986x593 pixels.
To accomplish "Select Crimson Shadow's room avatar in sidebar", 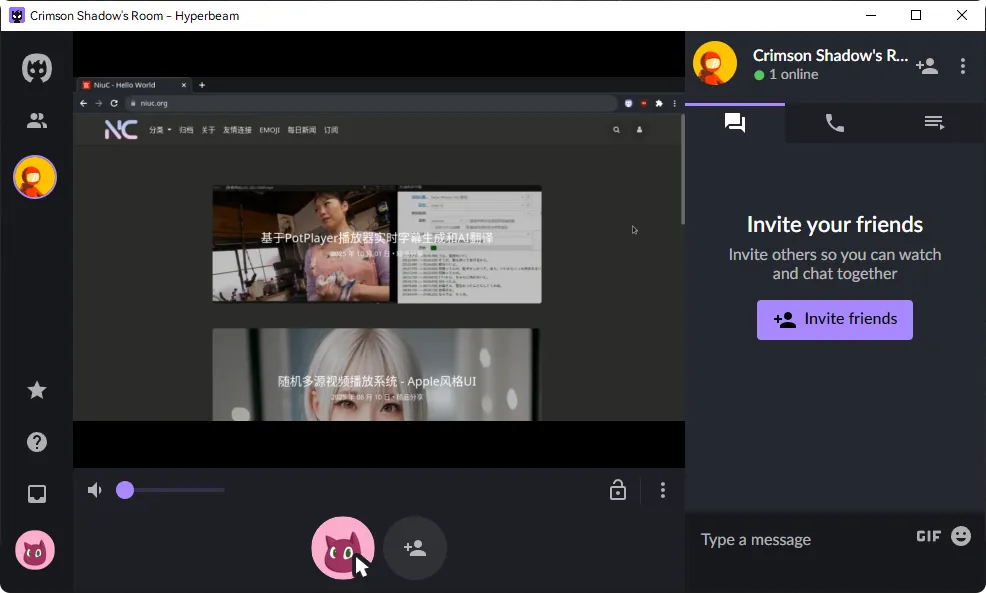I will pos(35,178).
